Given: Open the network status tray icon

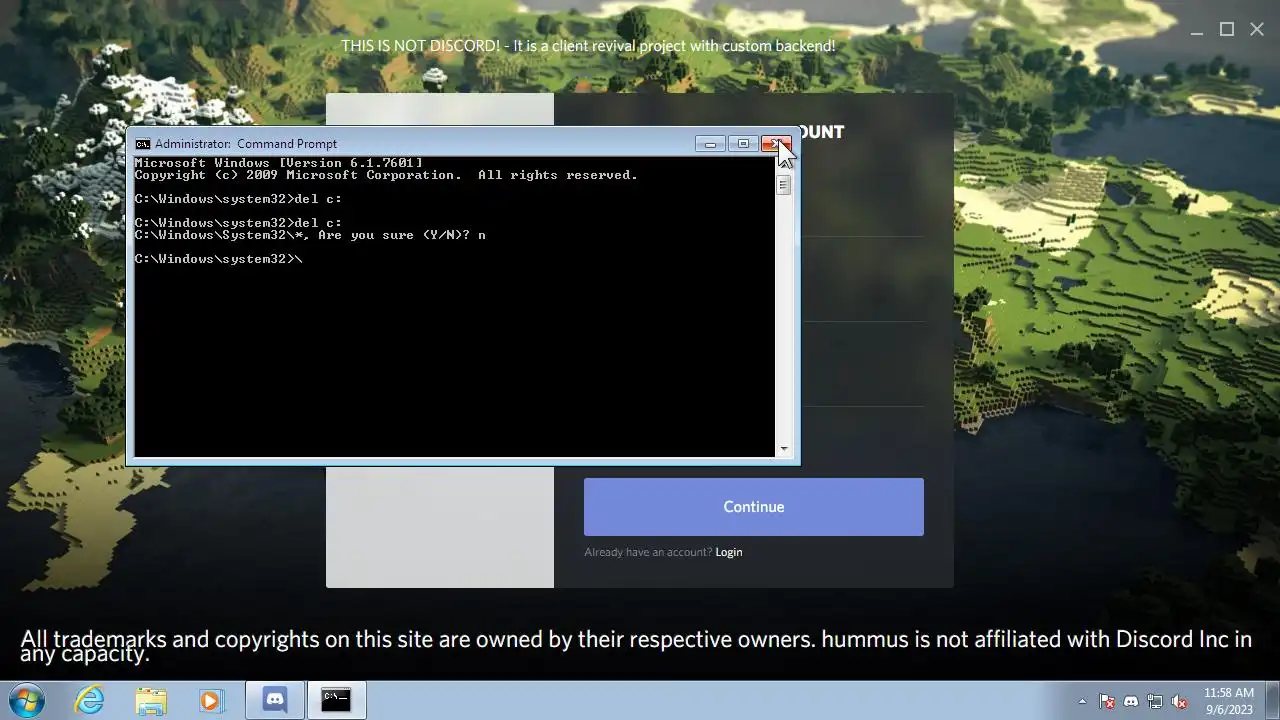Looking at the screenshot, I should click(x=1155, y=701).
